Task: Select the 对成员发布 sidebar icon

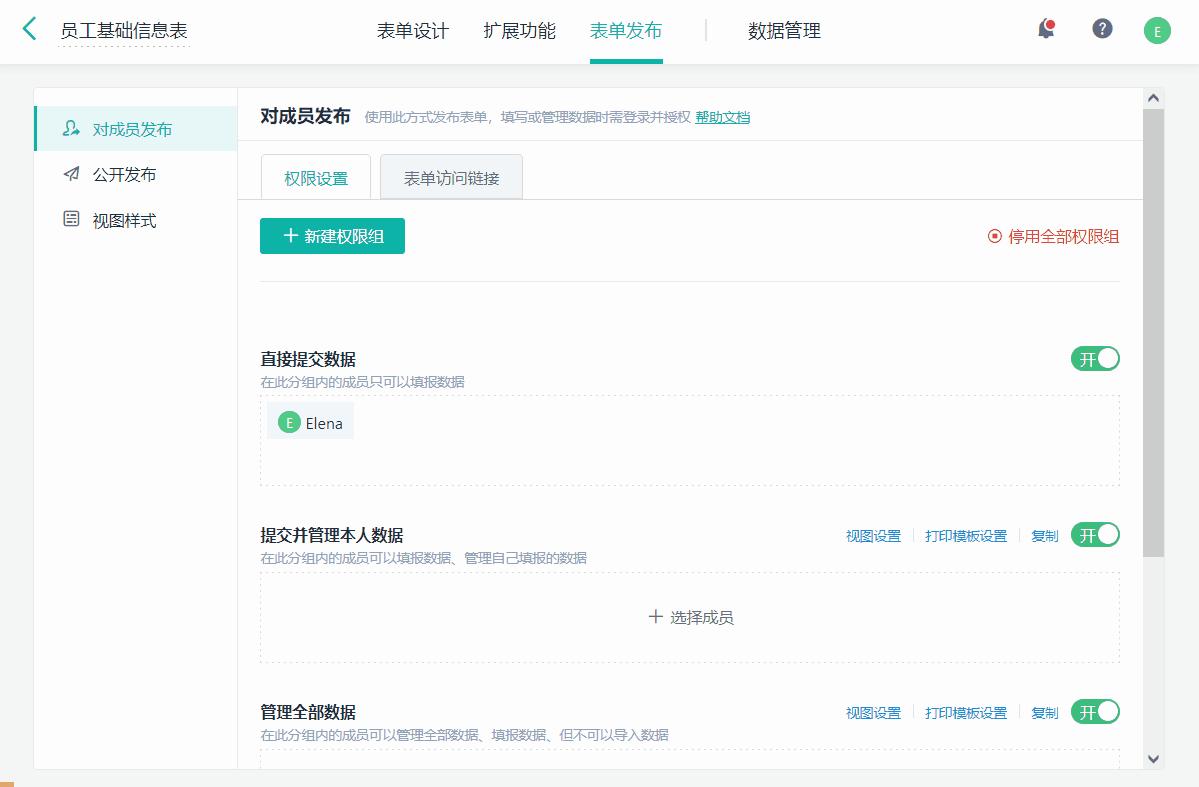Action: (x=70, y=128)
